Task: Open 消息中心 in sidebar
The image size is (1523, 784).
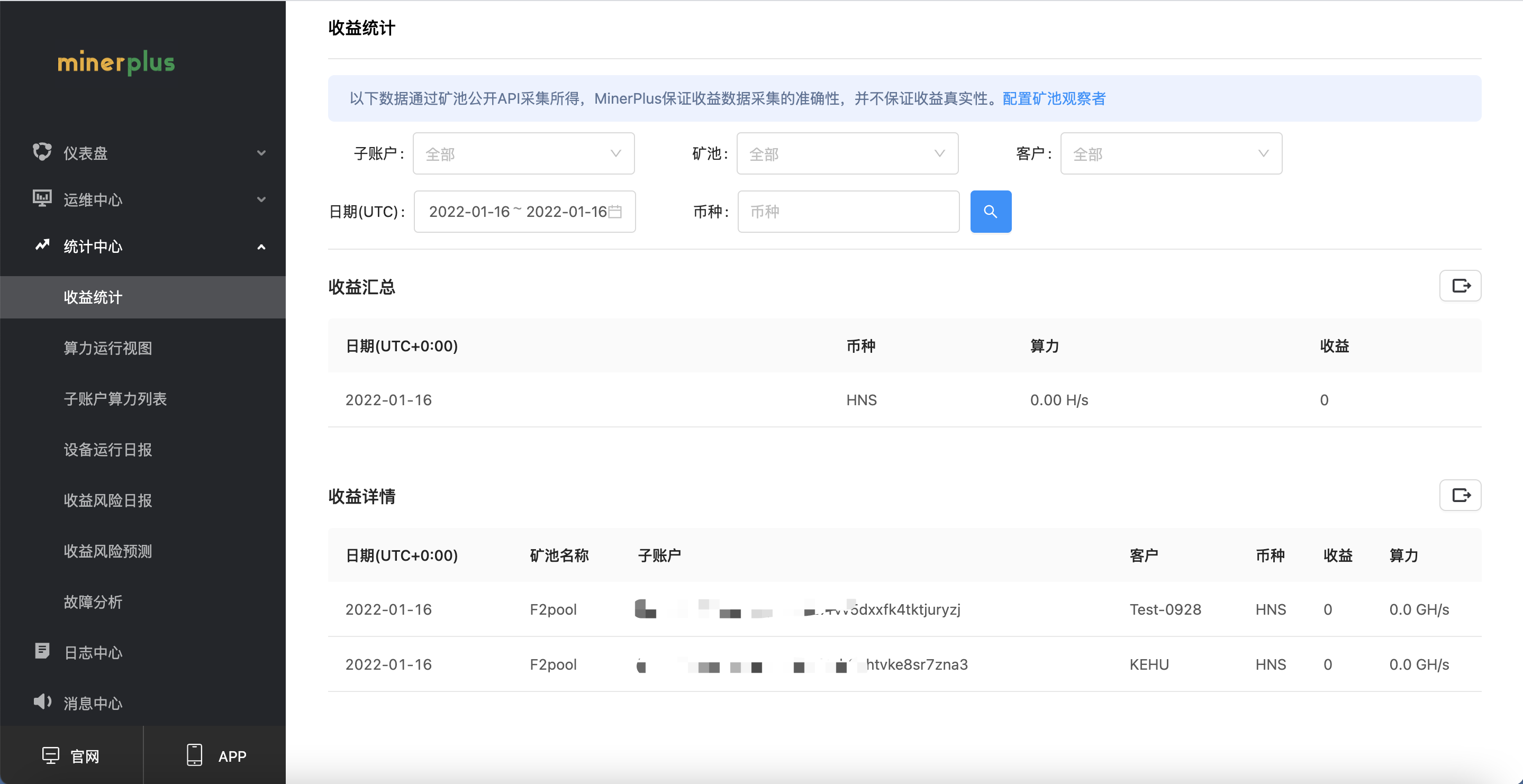Action: [x=93, y=704]
